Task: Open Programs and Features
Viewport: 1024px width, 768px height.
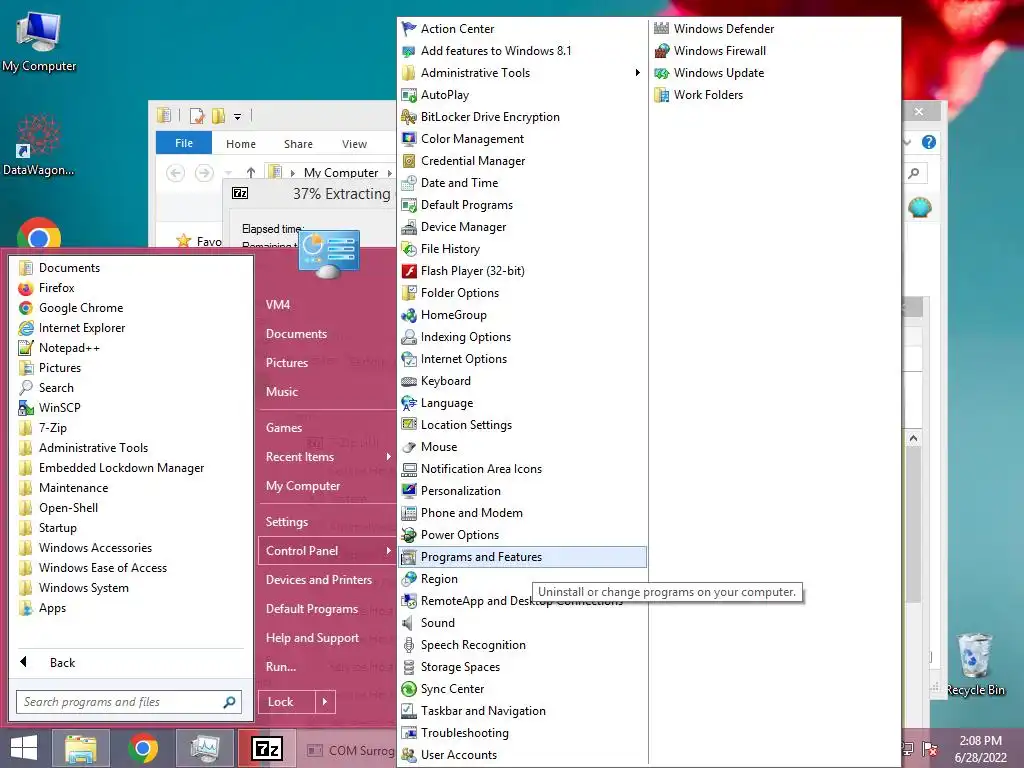Action: (x=522, y=557)
